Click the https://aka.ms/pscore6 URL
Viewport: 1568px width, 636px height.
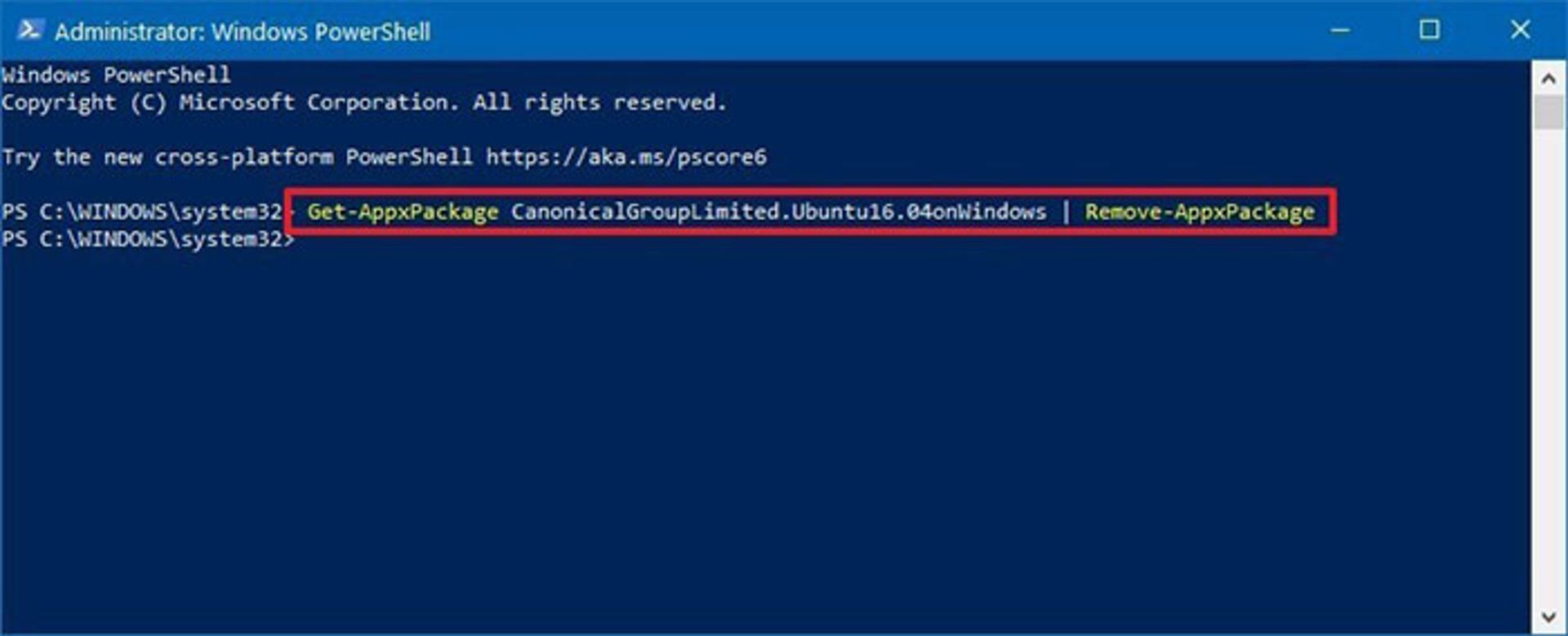[626, 157]
